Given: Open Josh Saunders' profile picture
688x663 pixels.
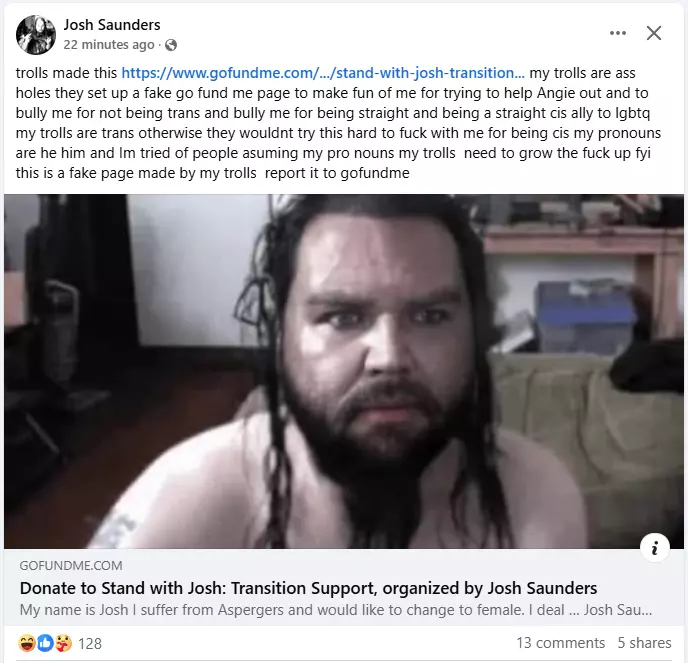Looking at the screenshot, I should pyautogui.click(x=36, y=35).
